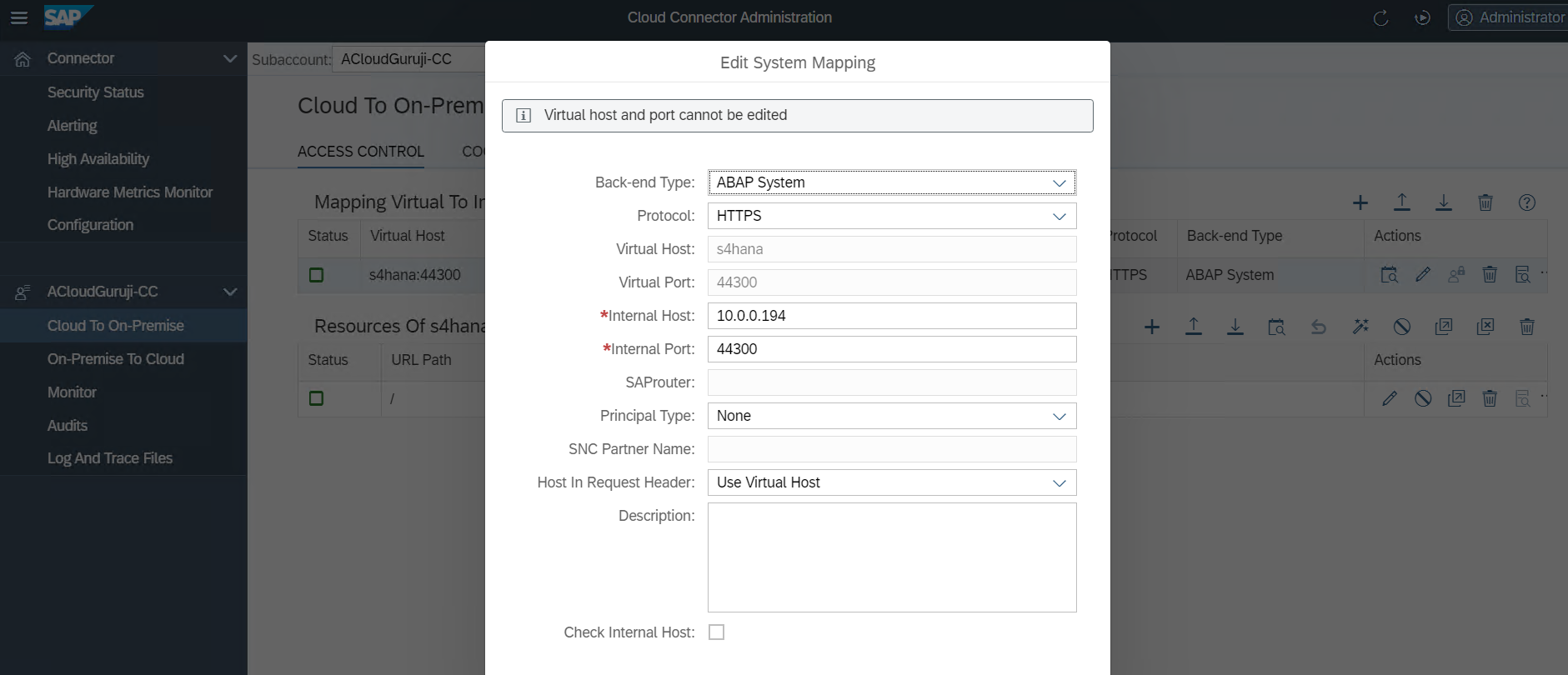The width and height of the screenshot is (1568, 675).
Task: Toggle status checkbox for URL path / row
Action: click(316, 398)
